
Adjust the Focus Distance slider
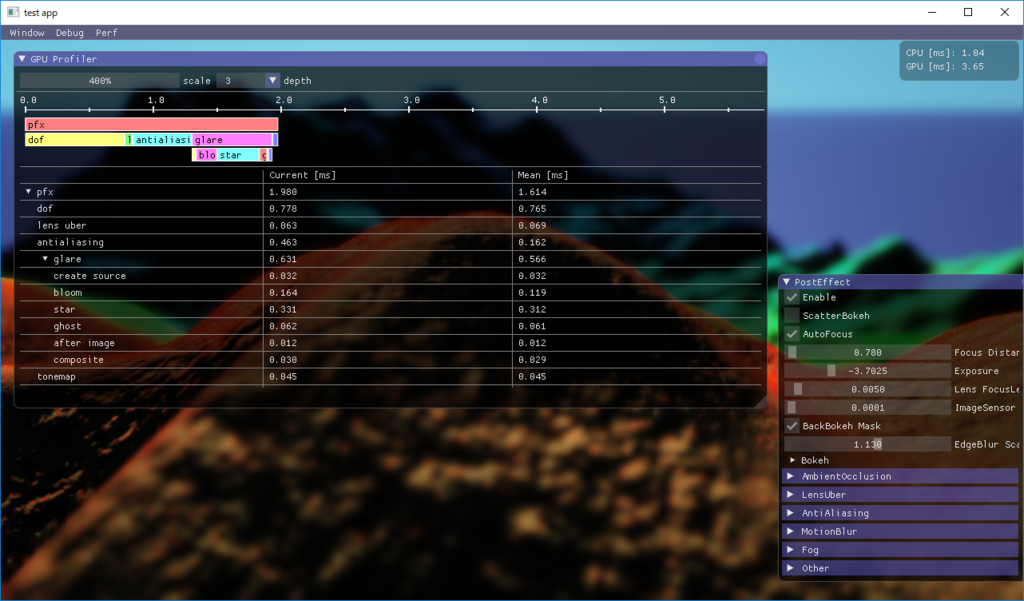pos(867,353)
